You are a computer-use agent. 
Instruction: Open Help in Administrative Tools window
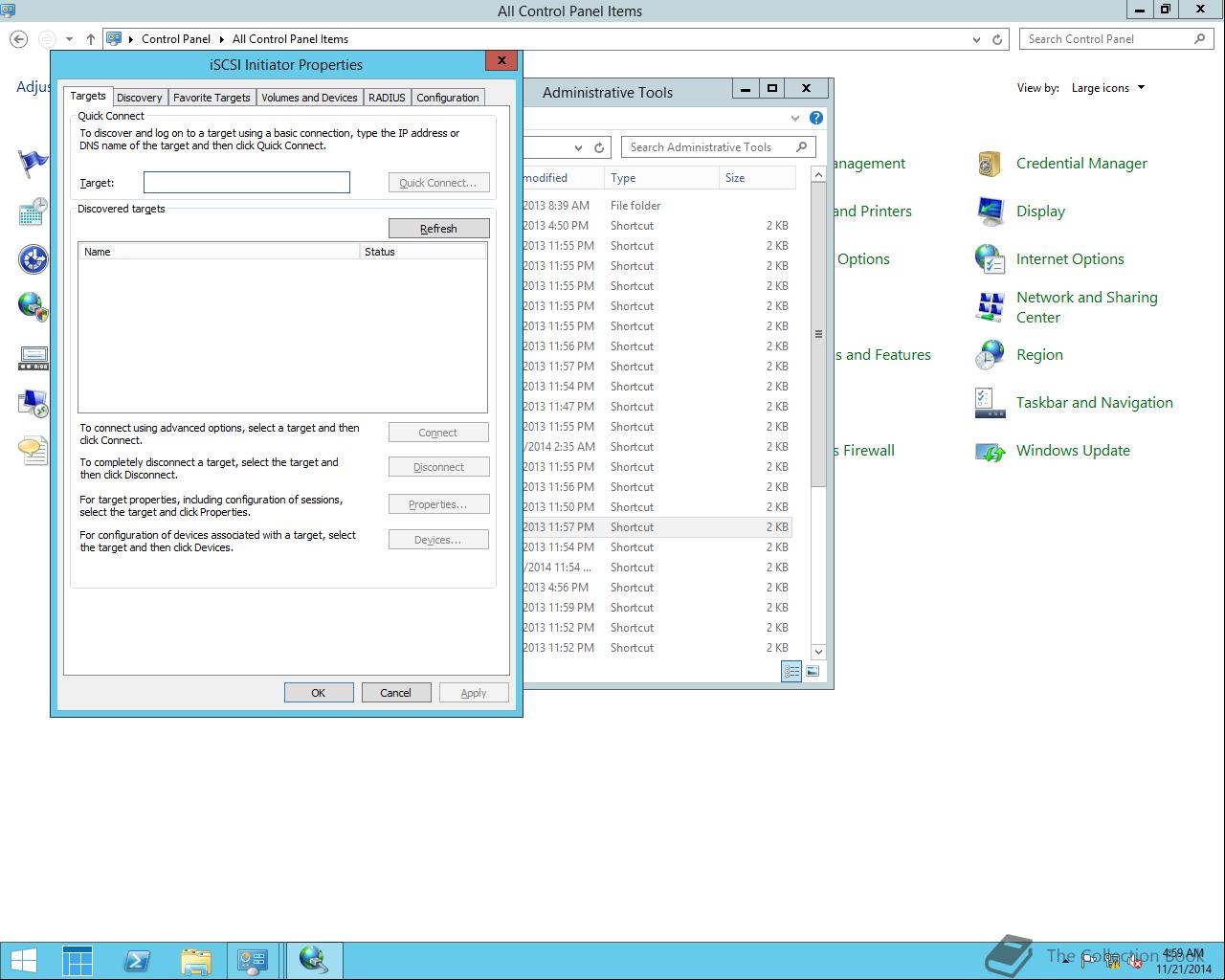tap(815, 118)
